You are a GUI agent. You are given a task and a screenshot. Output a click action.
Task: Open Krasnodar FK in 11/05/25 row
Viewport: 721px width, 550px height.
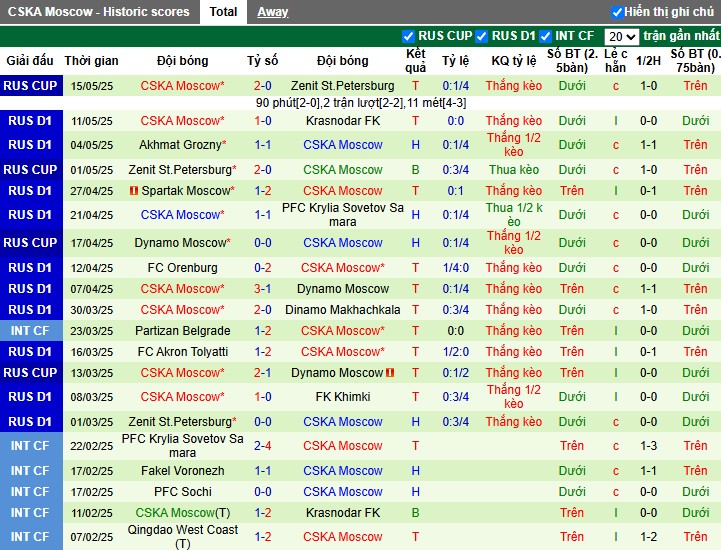coord(343,120)
